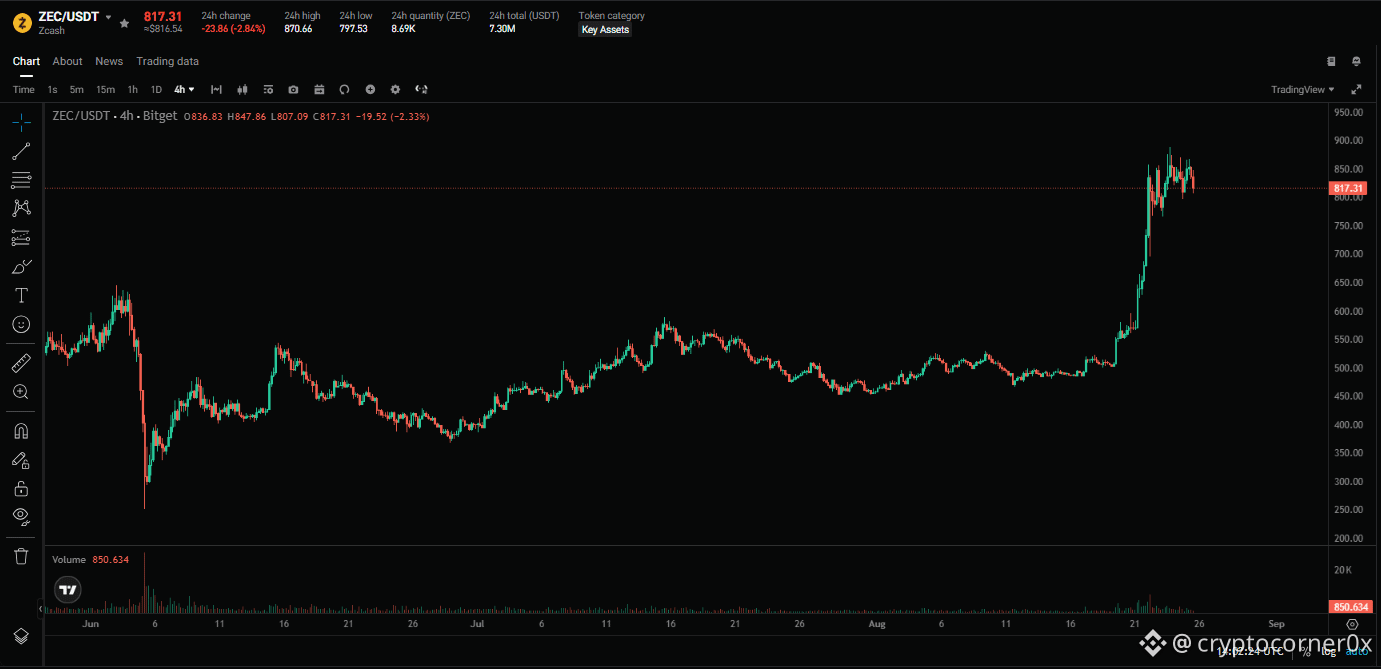
Task: Open the Fibonacci retracement tools
Action: coord(21,180)
